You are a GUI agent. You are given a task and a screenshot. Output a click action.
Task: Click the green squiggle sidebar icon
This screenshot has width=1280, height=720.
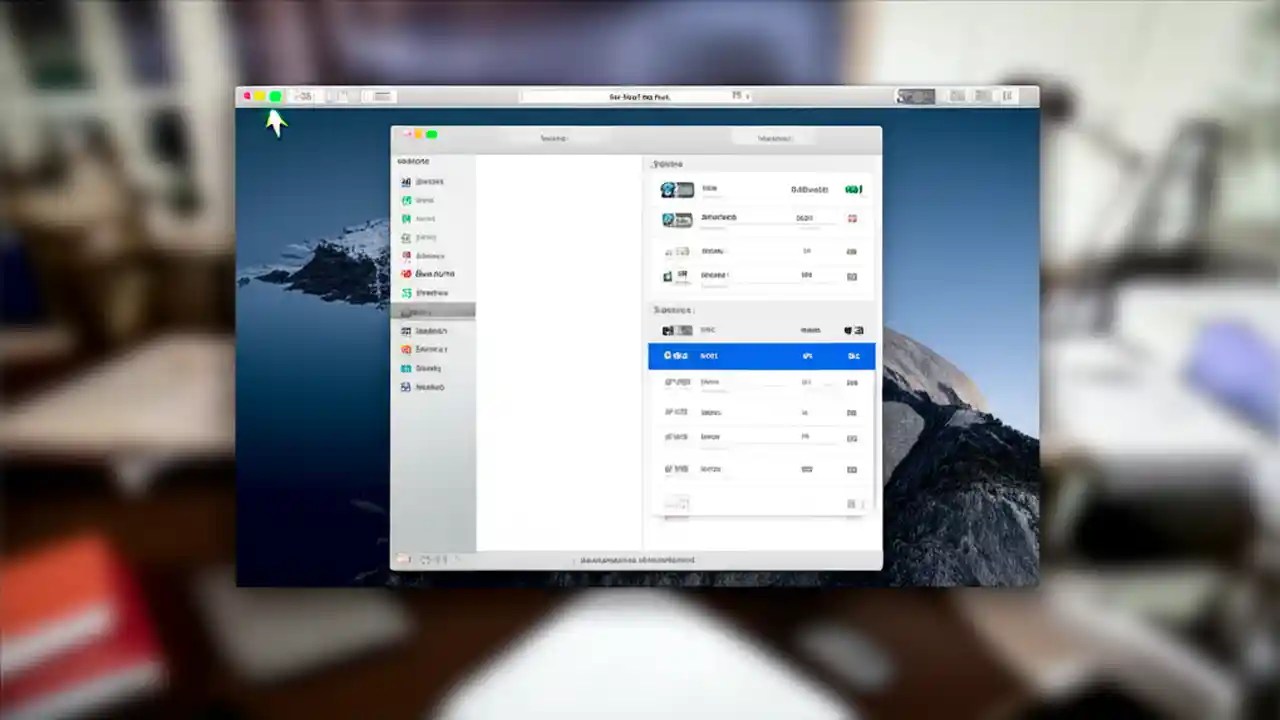point(406,293)
